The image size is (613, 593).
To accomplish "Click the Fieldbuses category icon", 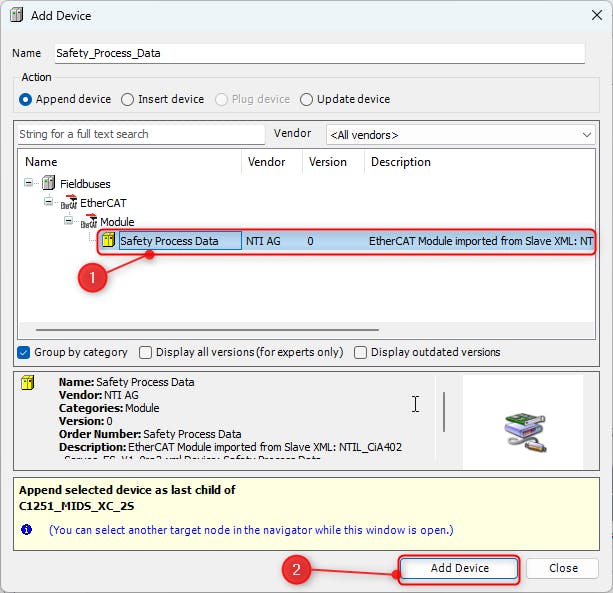I will click(x=48, y=183).
